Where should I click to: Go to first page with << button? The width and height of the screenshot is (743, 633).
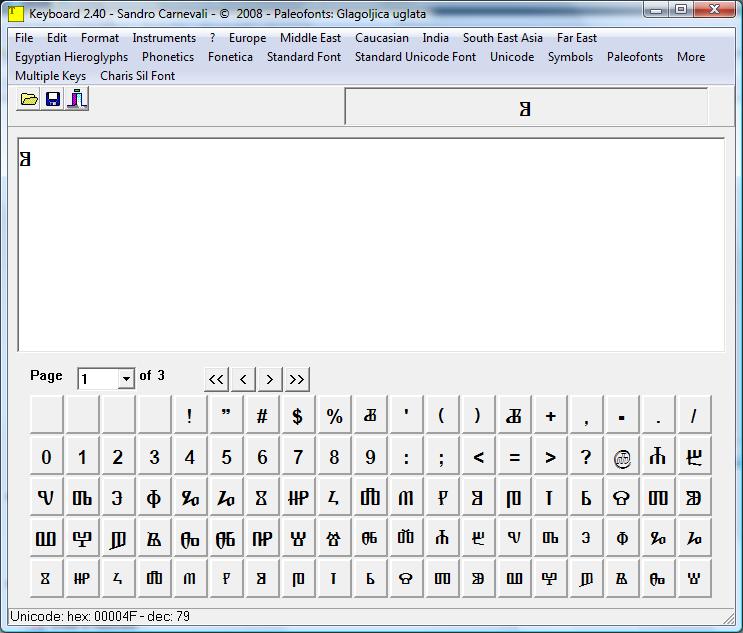click(x=217, y=379)
